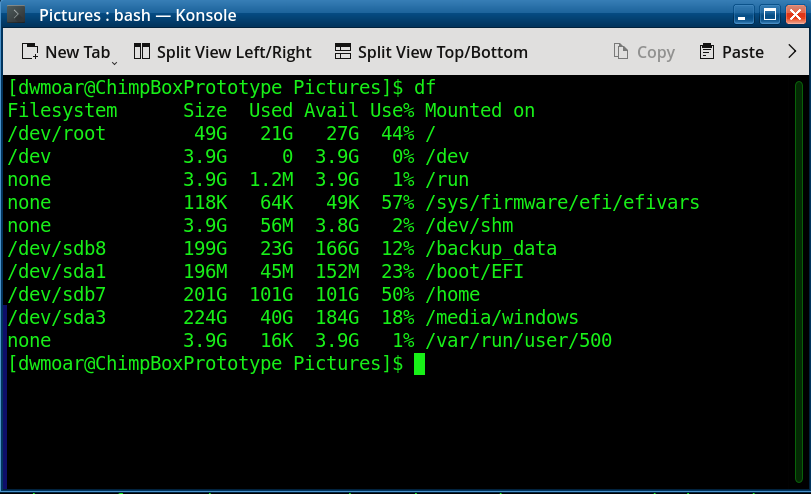811x494 pixels.
Task: Maximize the Konsole window
Action: pos(769,15)
